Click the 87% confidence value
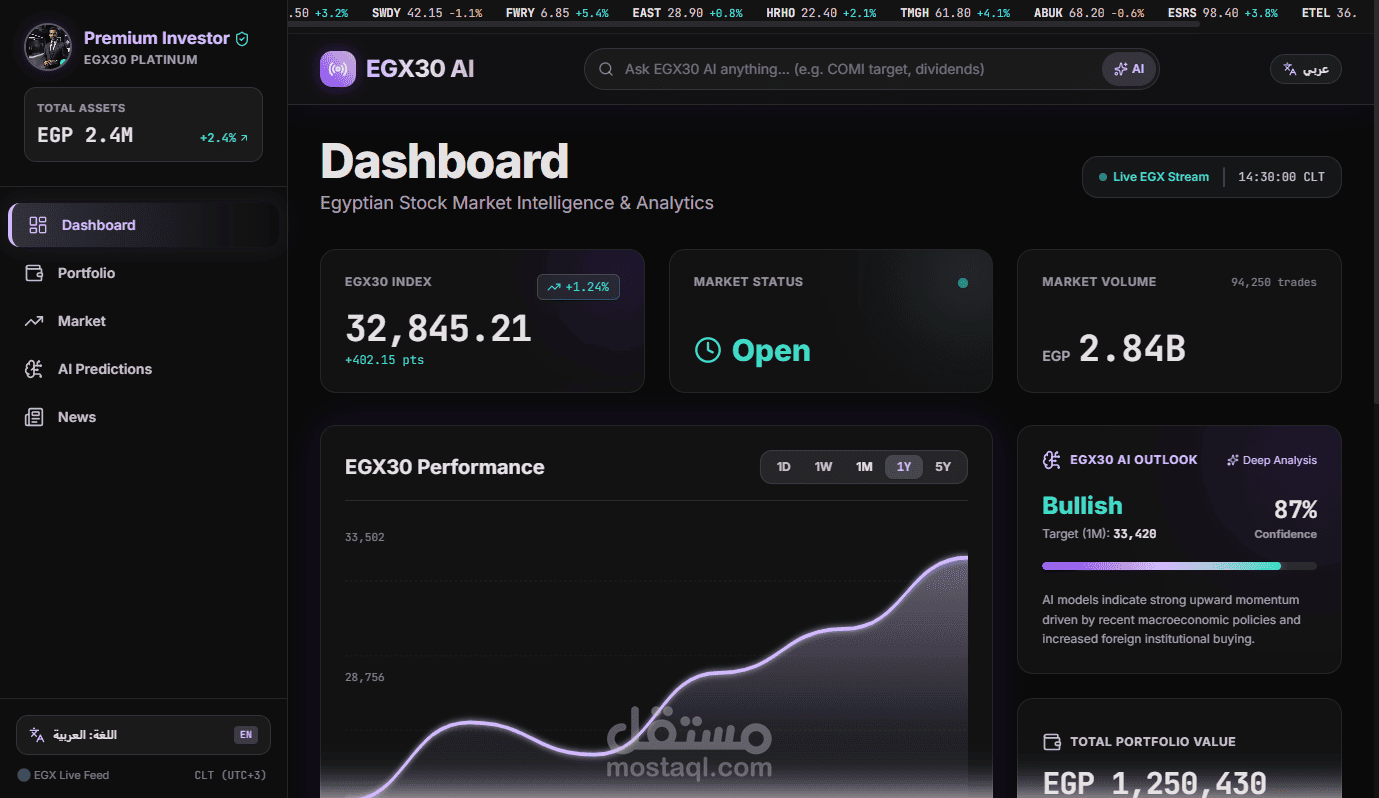The image size is (1379, 798). point(1295,510)
